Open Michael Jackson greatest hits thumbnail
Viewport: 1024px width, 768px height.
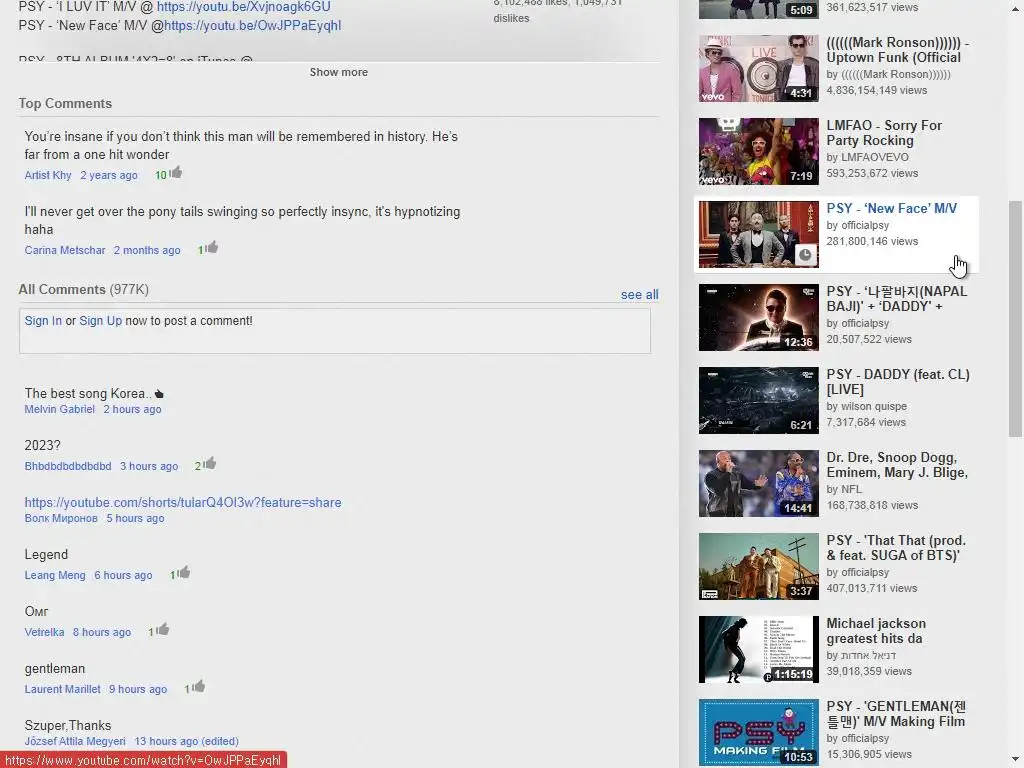coord(758,649)
